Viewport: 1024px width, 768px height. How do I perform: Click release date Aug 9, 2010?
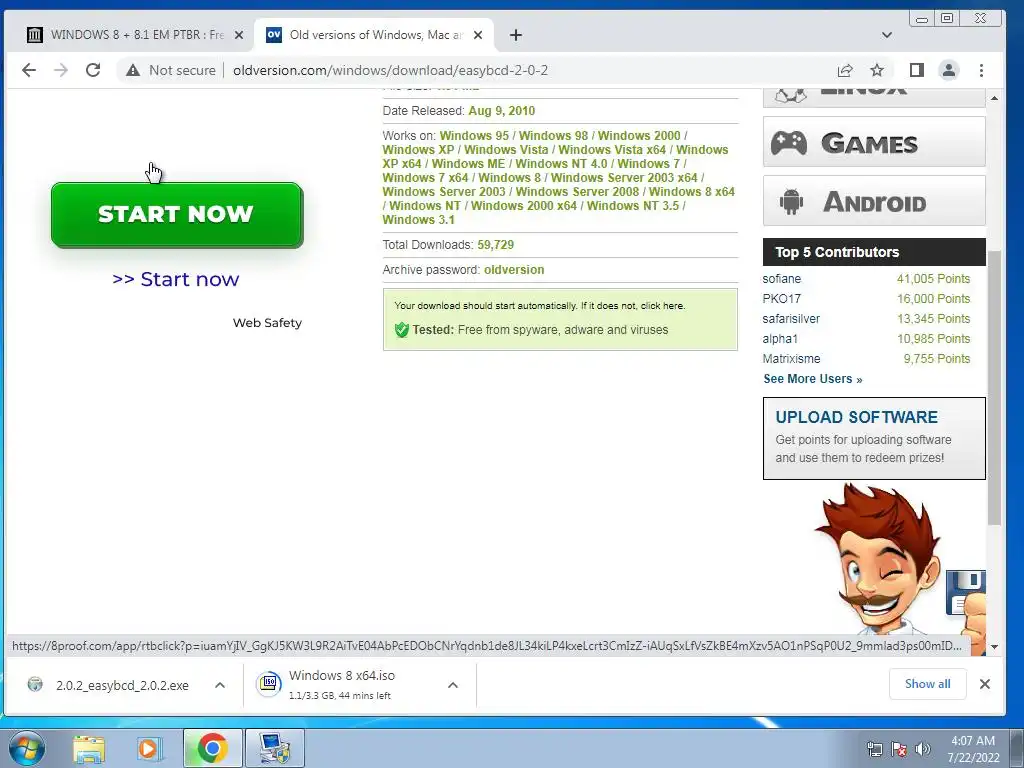pos(502,111)
